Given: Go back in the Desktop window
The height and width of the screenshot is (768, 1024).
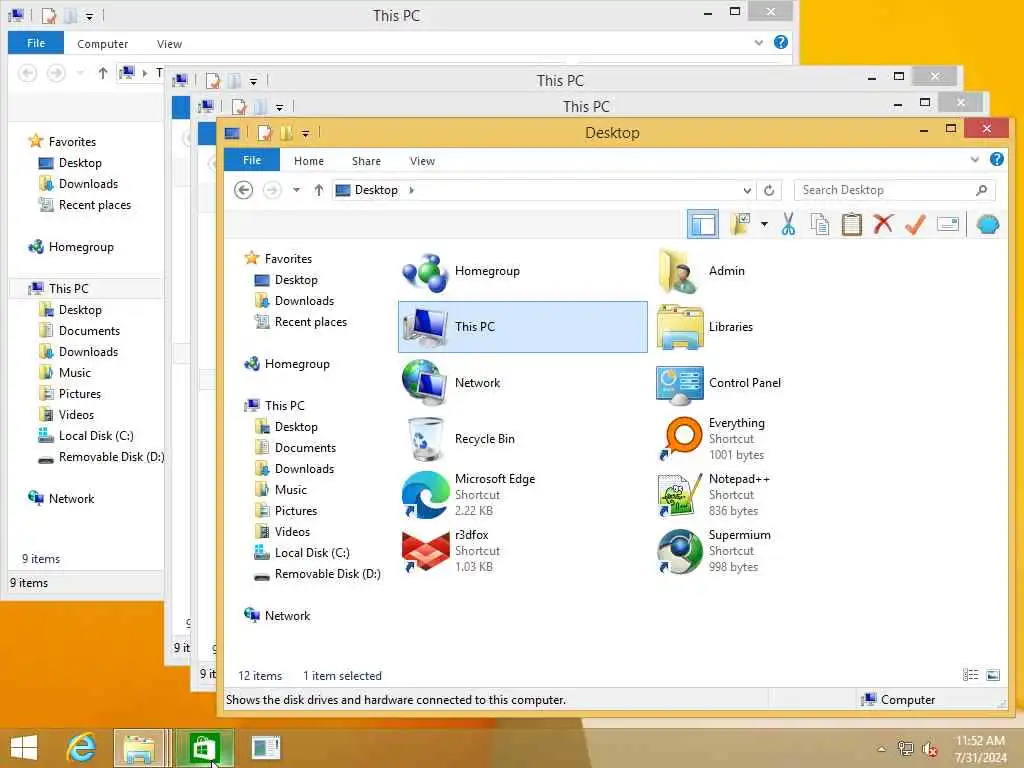Looking at the screenshot, I should click(x=244, y=190).
